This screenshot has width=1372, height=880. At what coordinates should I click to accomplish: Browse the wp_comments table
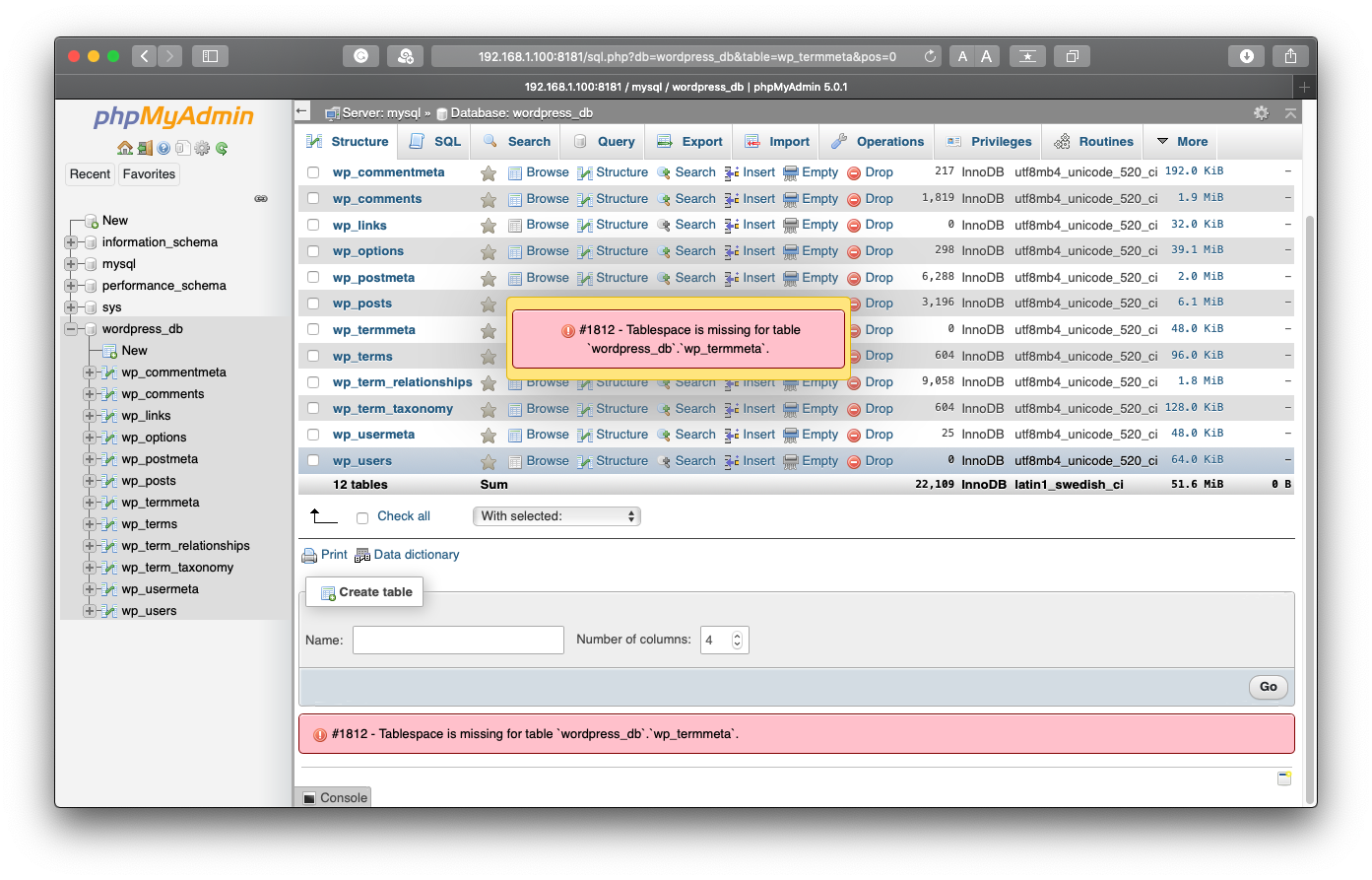click(539, 199)
